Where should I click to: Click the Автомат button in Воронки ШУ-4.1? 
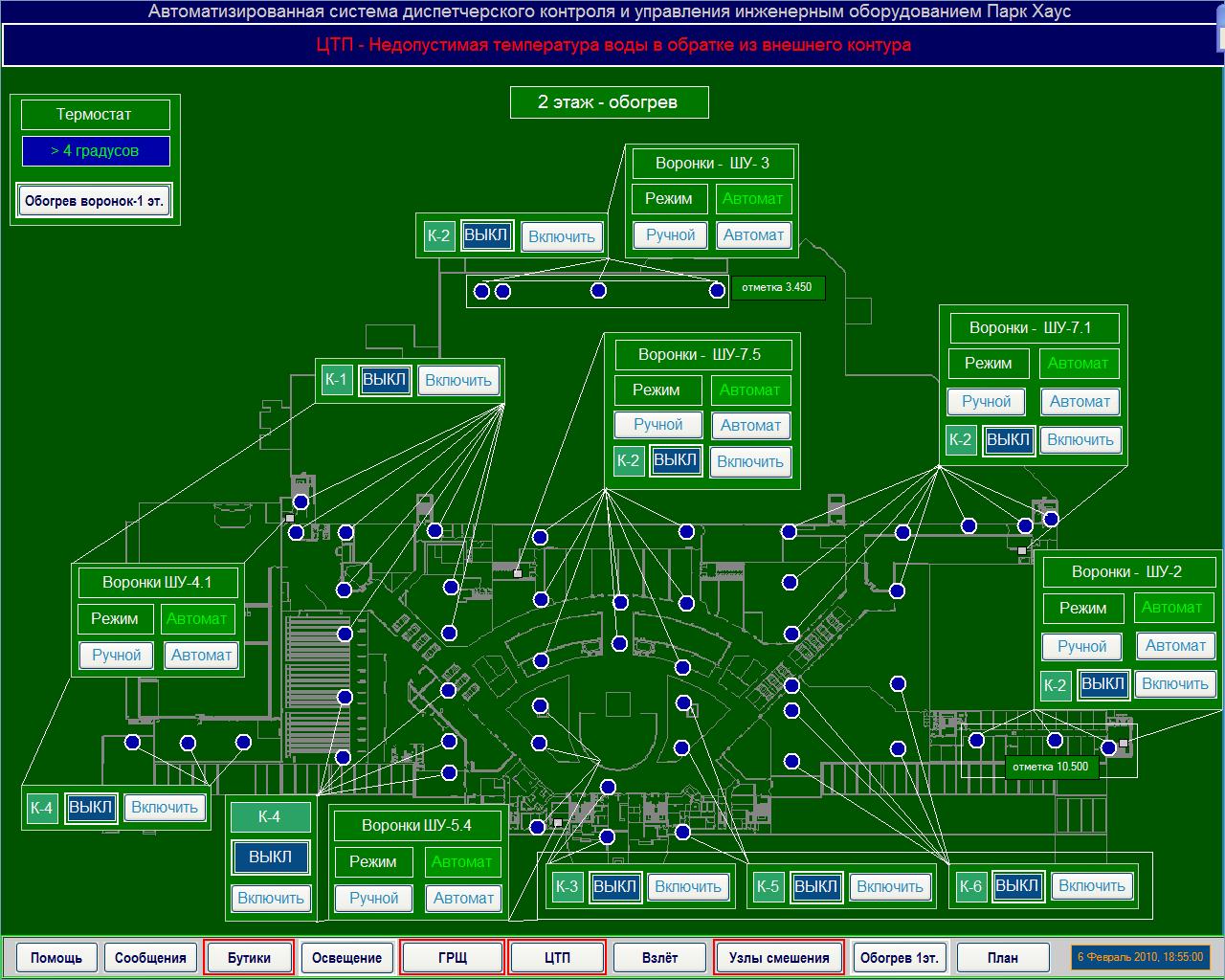201,656
